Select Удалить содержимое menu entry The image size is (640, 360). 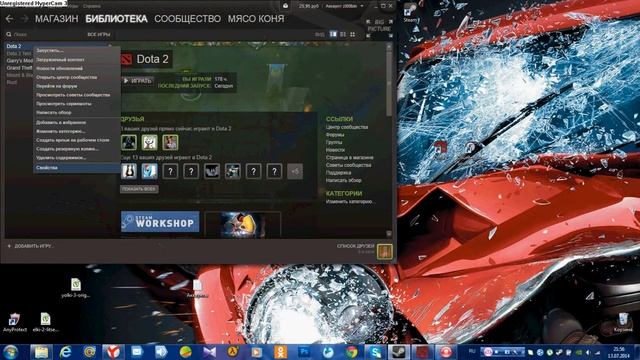coord(77,158)
